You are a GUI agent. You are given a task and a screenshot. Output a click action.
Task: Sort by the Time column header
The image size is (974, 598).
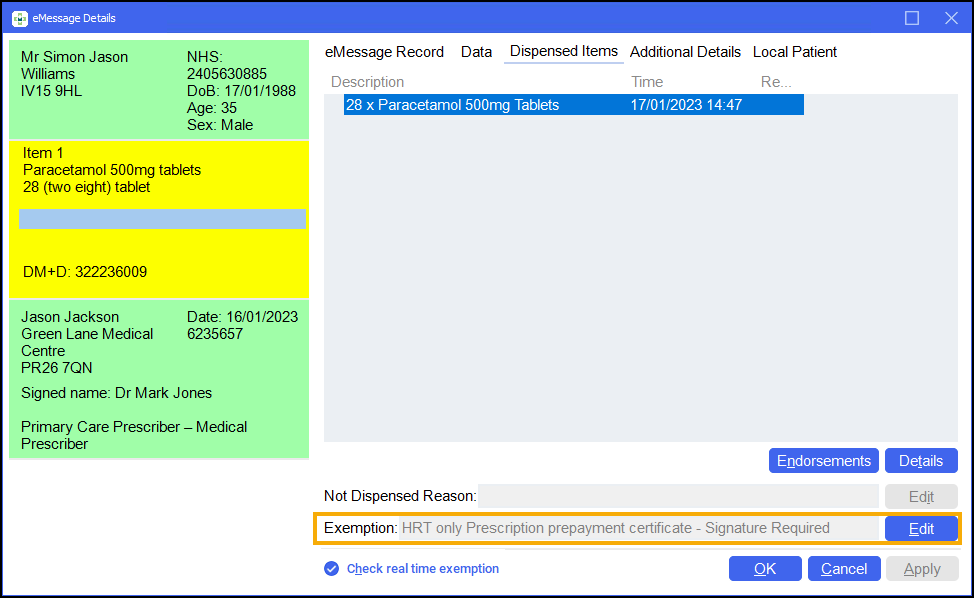[647, 82]
